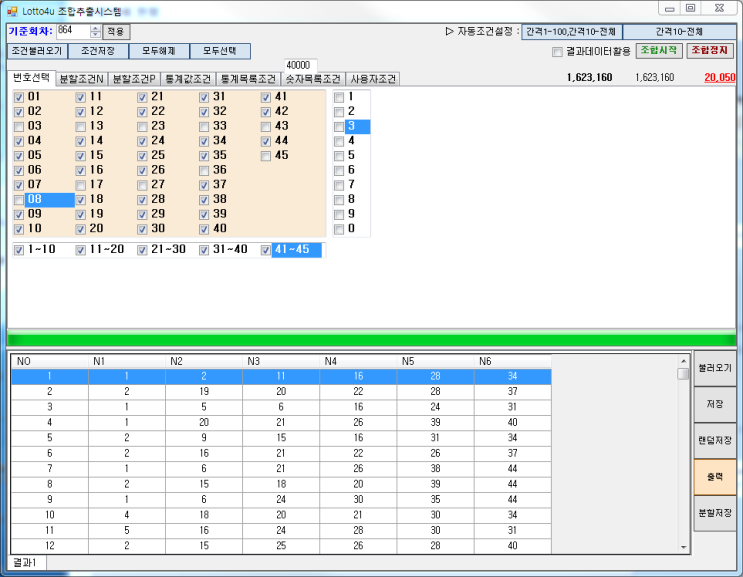Click the 조건불러오기 button
Image resolution: width=743 pixels, height=577 pixels.
[x=37, y=51]
